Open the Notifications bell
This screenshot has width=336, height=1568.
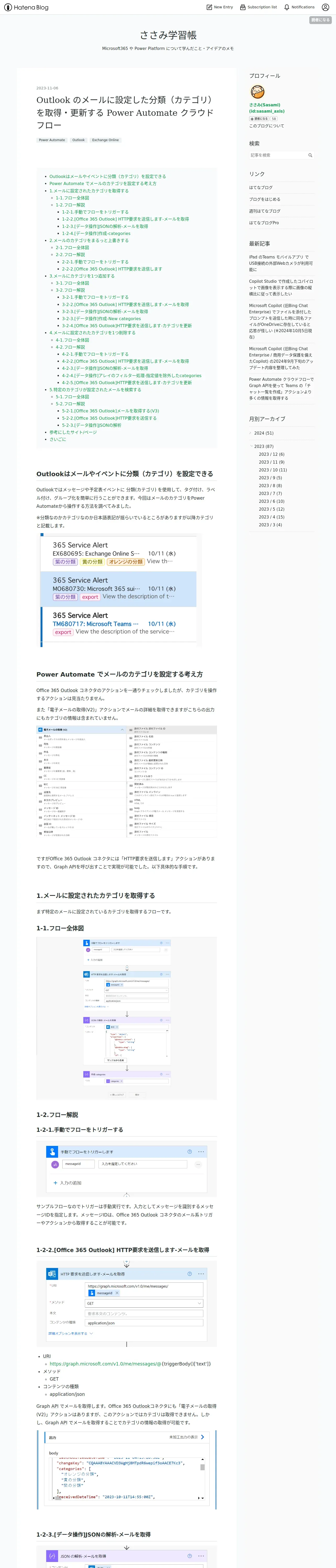click(x=299, y=7)
